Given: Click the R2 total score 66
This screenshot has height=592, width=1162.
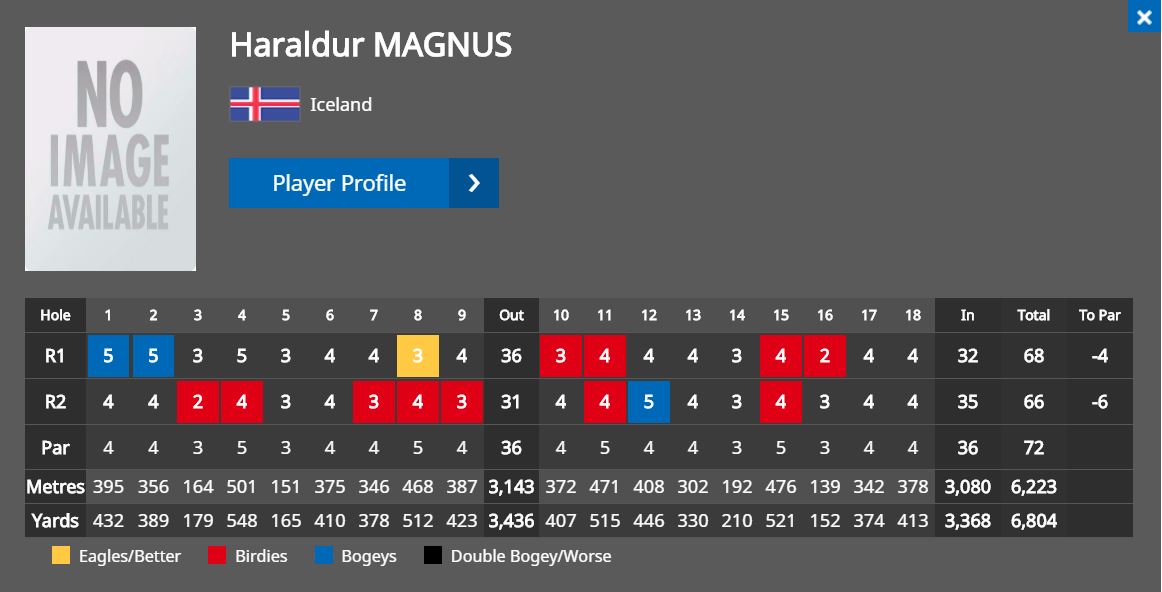Looking at the screenshot, I should 1034,402.
